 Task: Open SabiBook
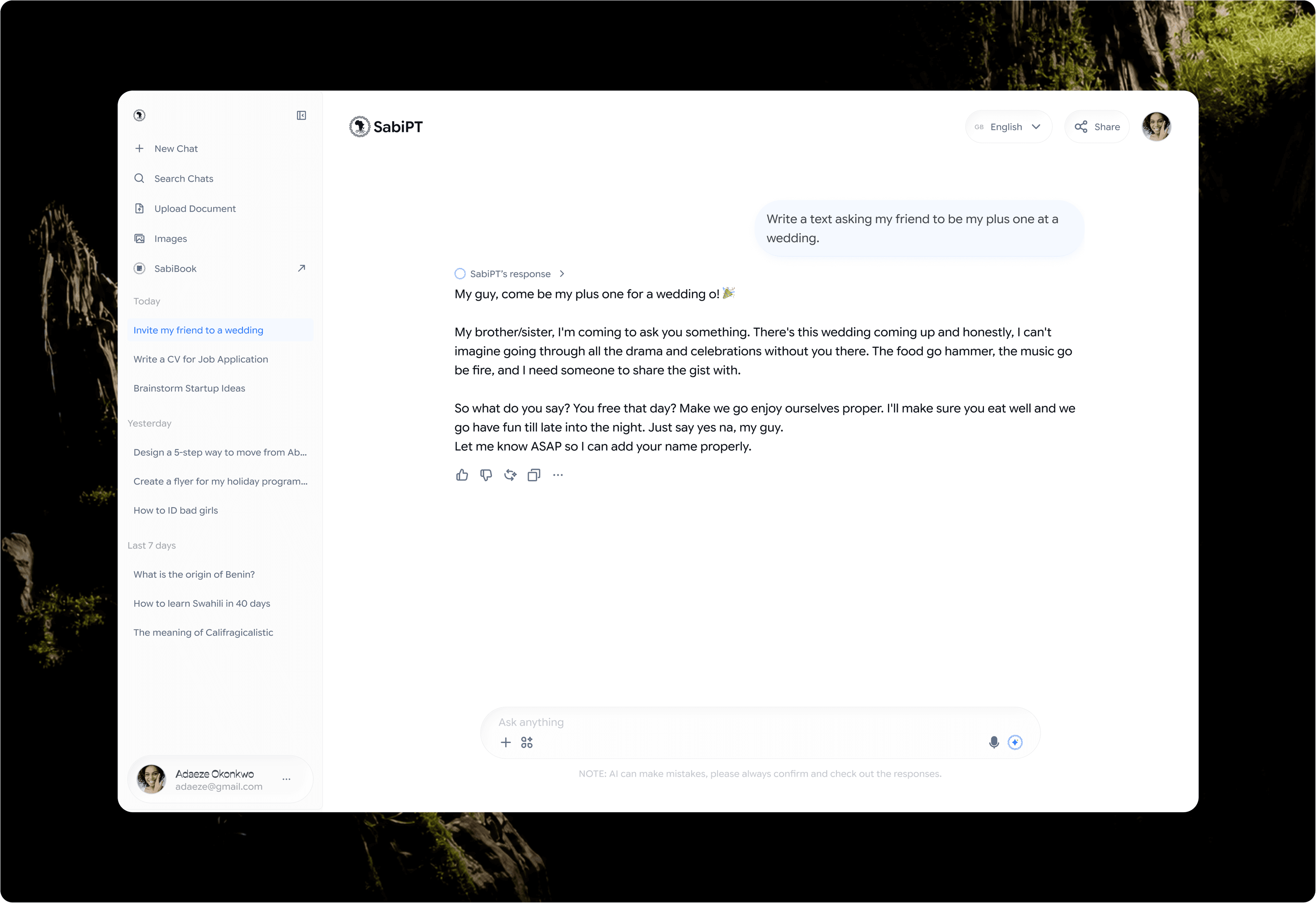[x=220, y=268]
